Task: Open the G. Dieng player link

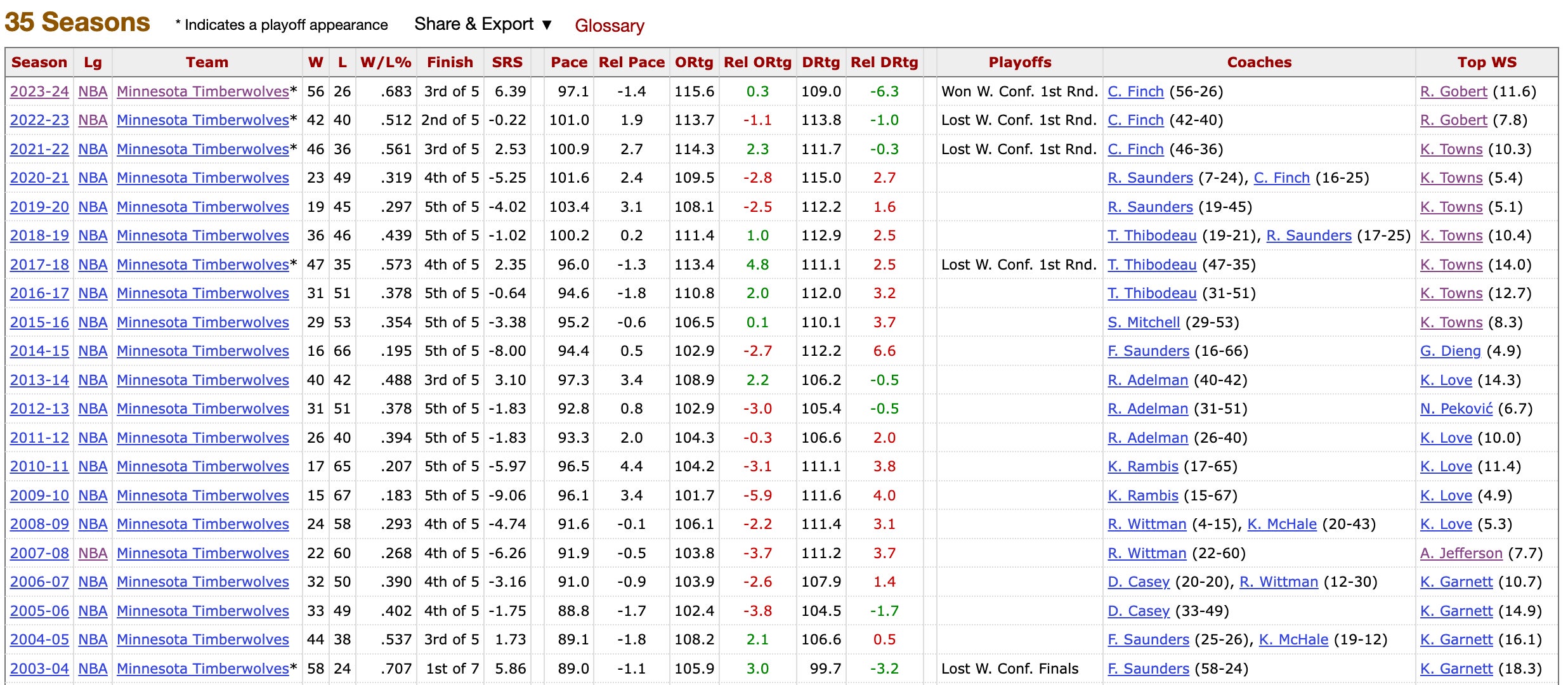Action: tap(1450, 351)
